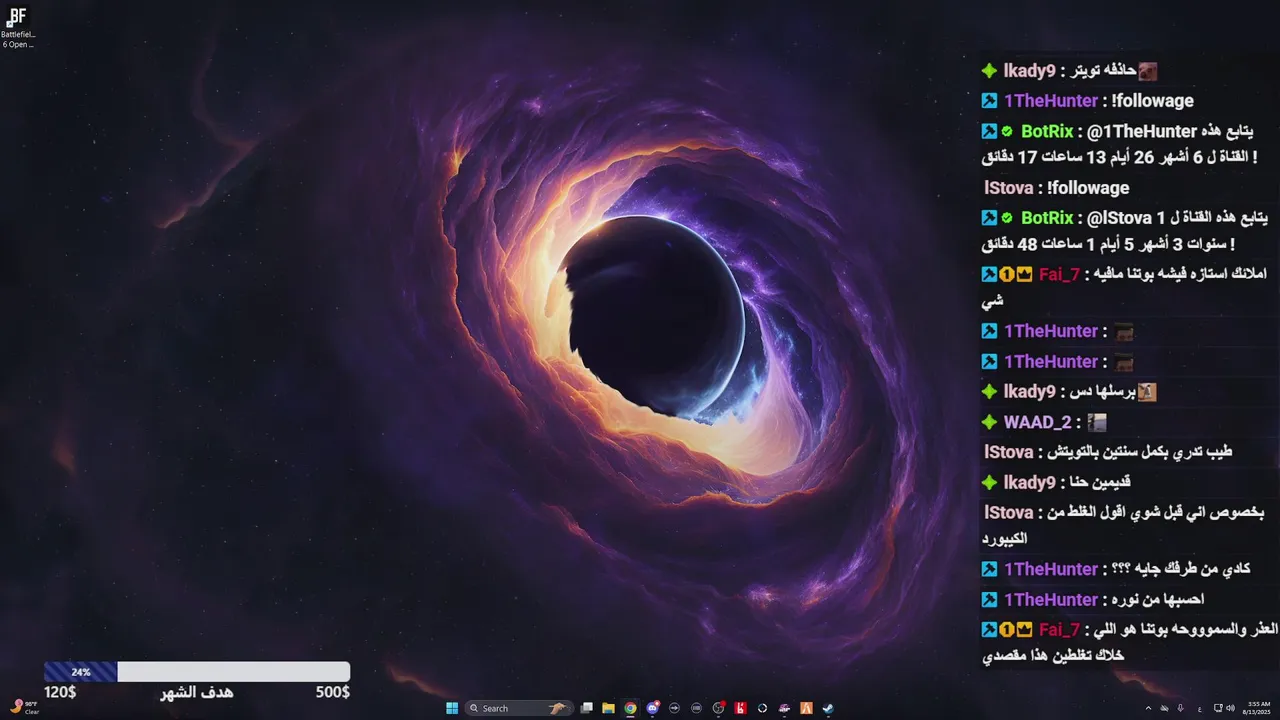Click the 120$ goal amount
The height and width of the screenshot is (720, 1280).
(60, 692)
